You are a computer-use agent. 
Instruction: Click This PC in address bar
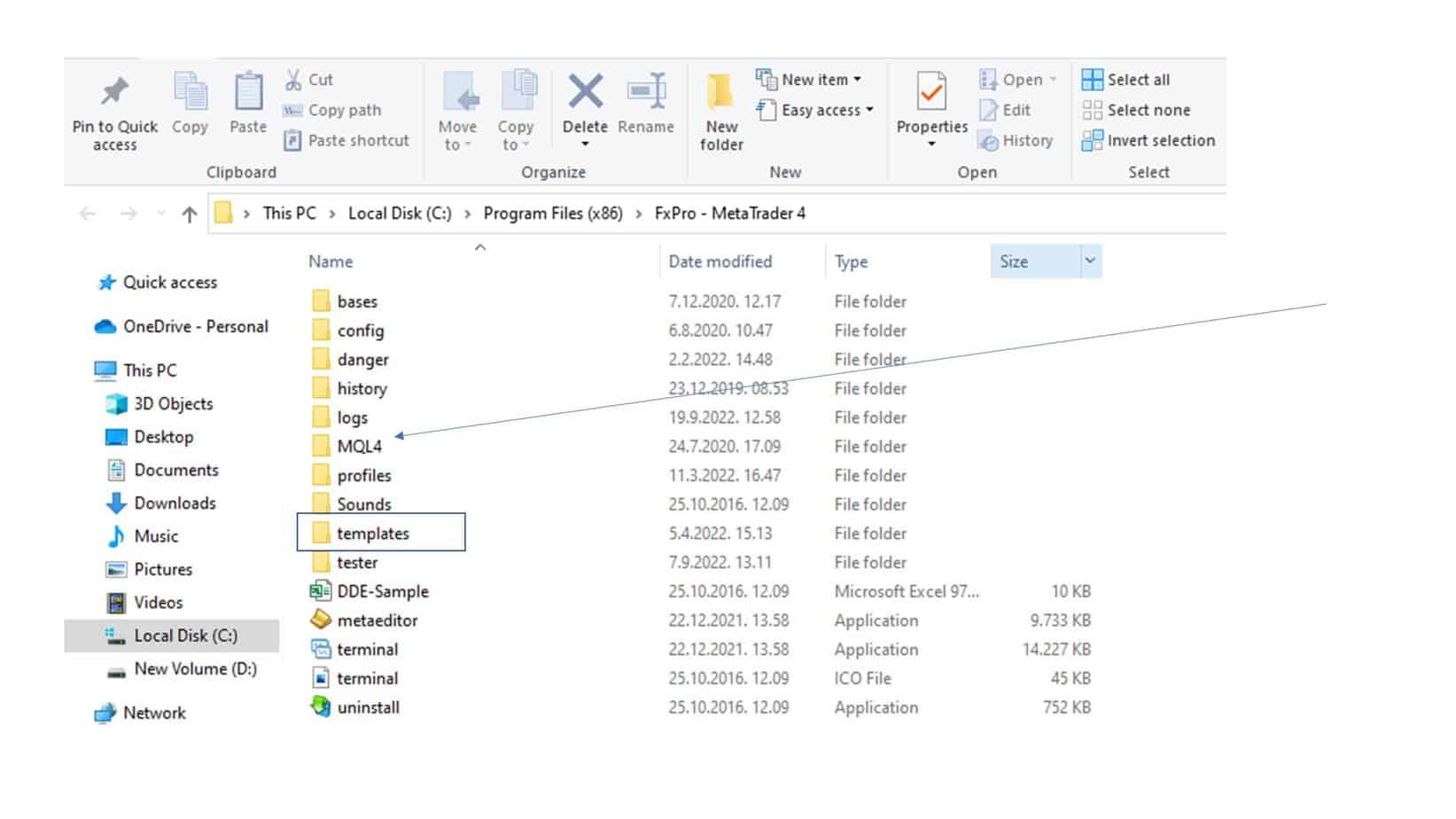click(x=289, y=214)
